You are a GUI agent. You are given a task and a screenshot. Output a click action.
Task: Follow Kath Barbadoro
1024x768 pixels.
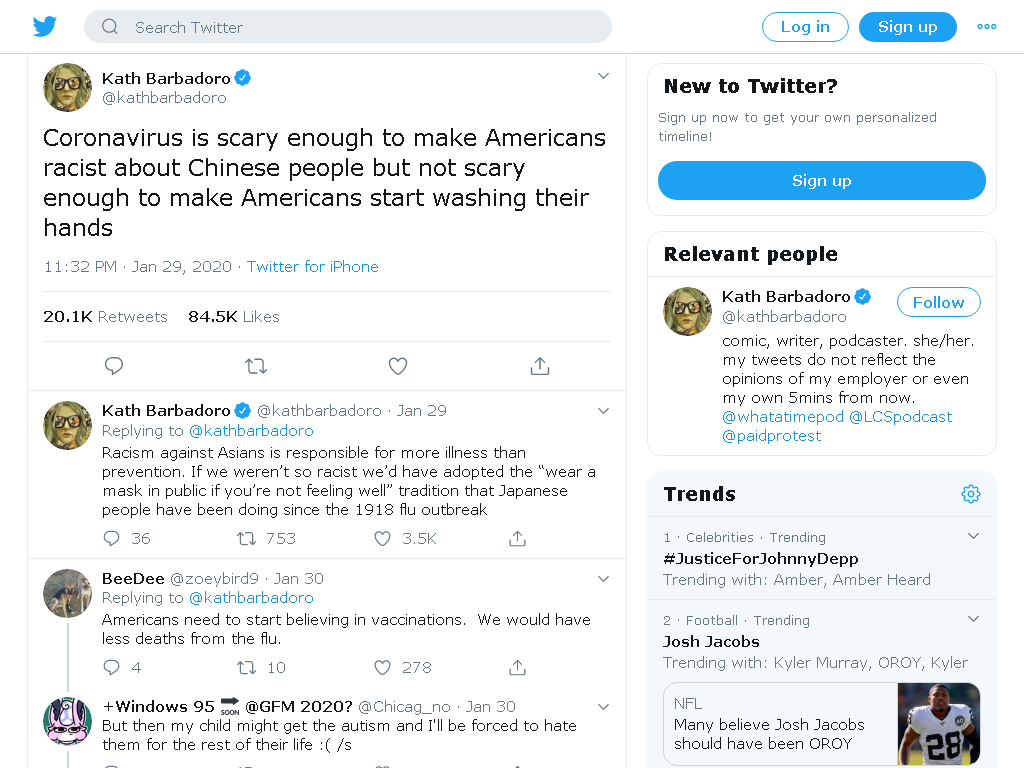(938, 302)
